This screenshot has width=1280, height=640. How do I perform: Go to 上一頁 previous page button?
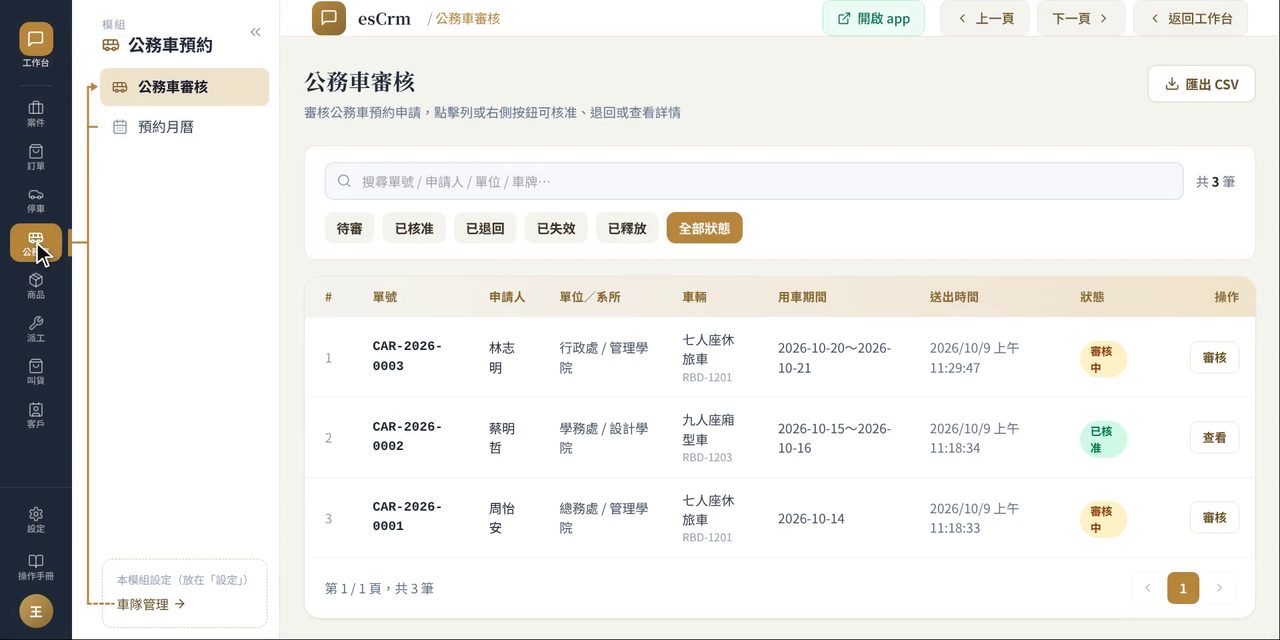click(985, 18)
